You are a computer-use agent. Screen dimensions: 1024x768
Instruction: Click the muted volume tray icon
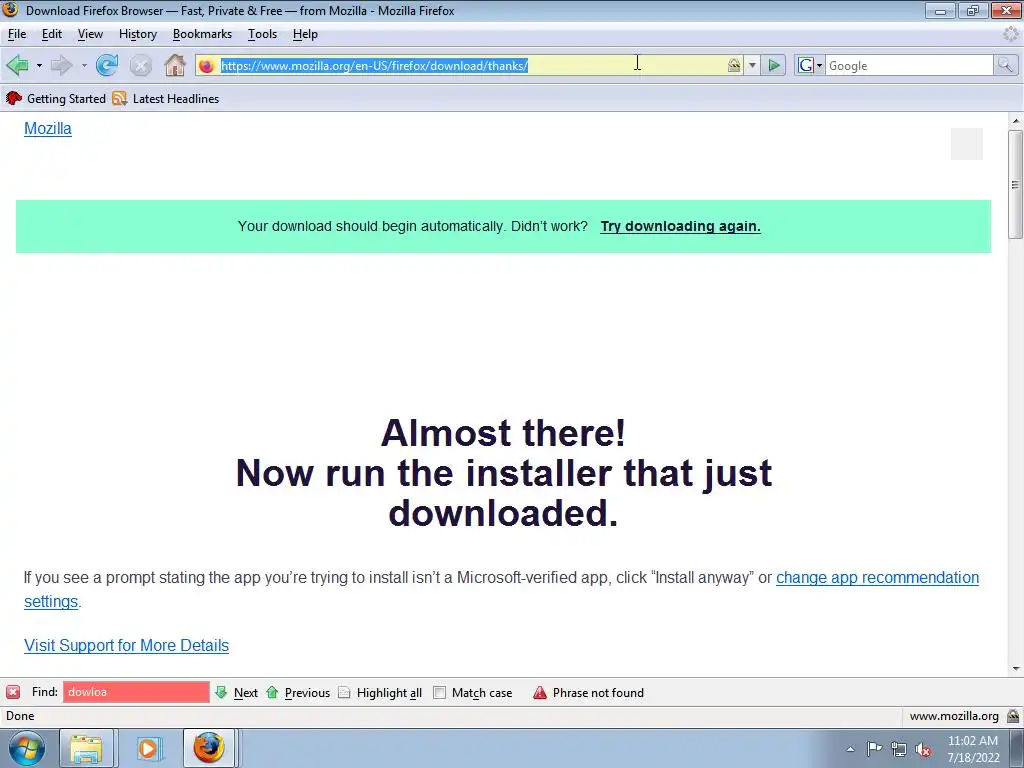click(x=923, y=750)
